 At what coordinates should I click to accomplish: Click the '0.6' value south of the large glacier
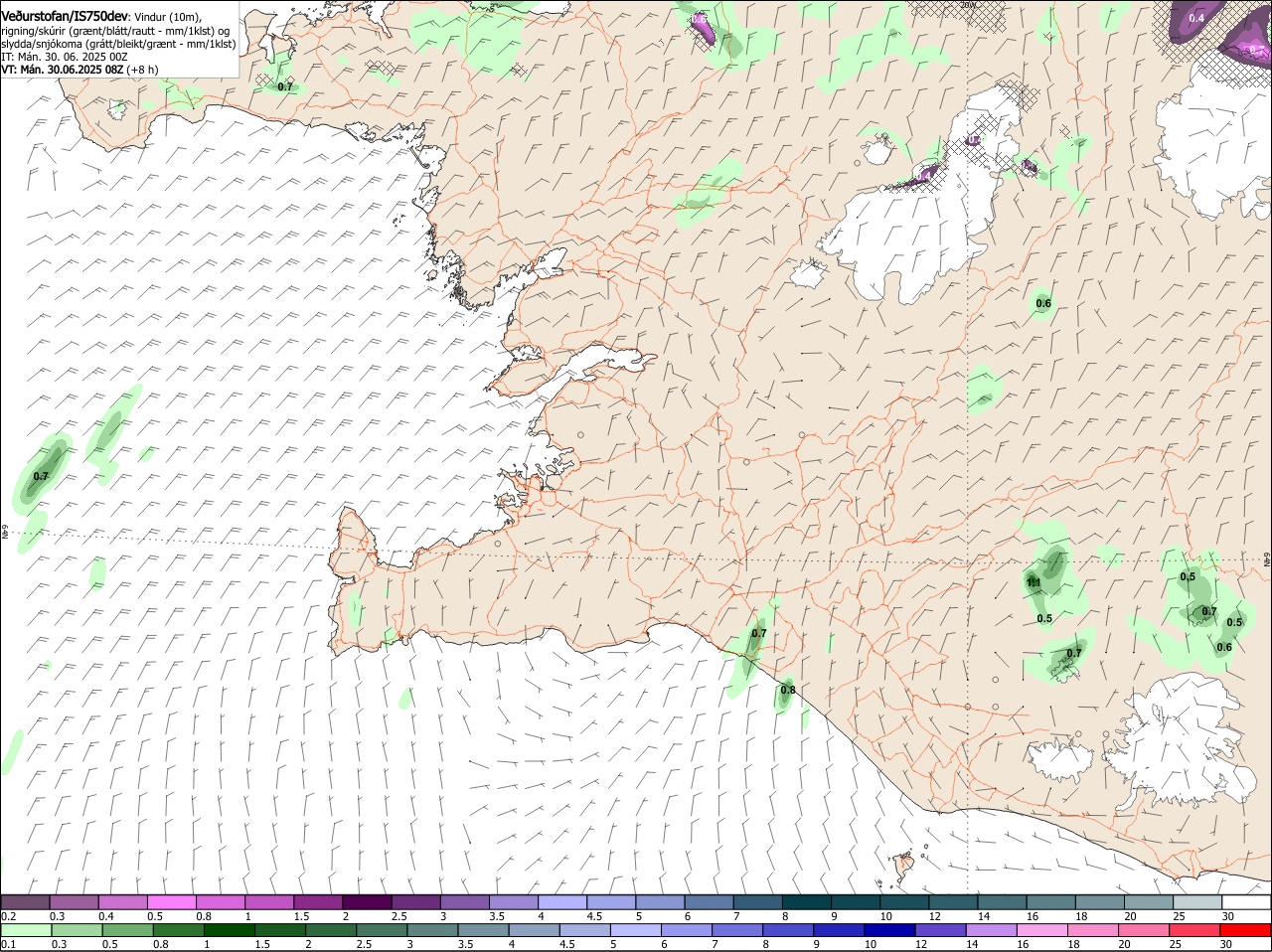pyautogui.click(x=1043, y=304)
